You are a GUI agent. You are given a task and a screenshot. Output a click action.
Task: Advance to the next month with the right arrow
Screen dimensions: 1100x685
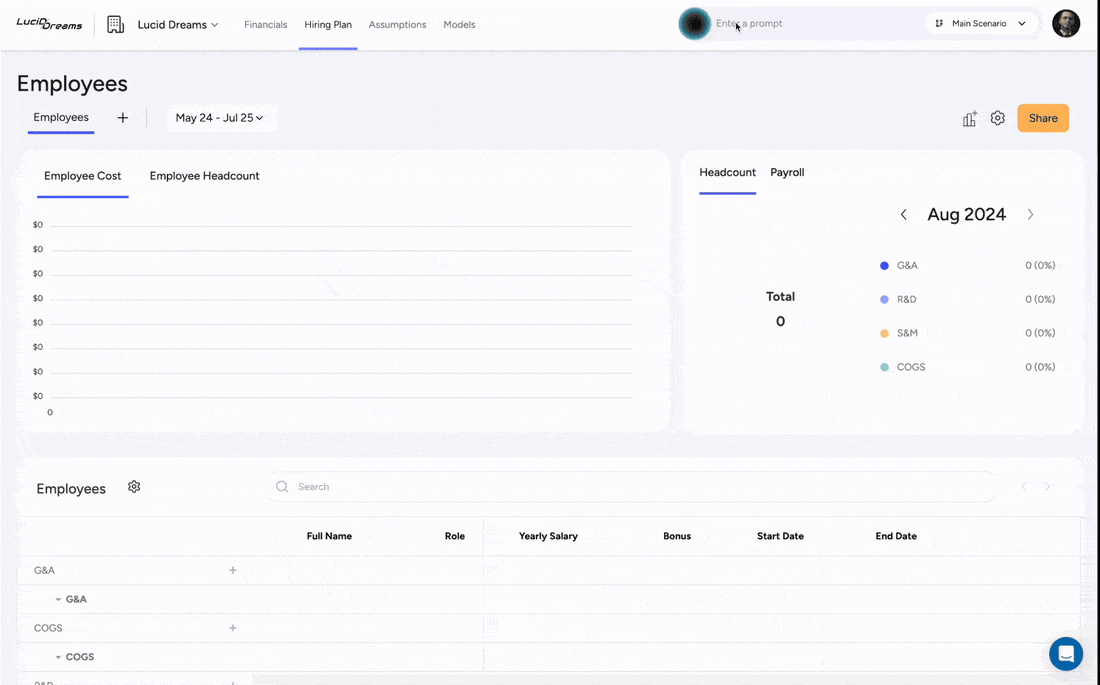pos(1030,214)
